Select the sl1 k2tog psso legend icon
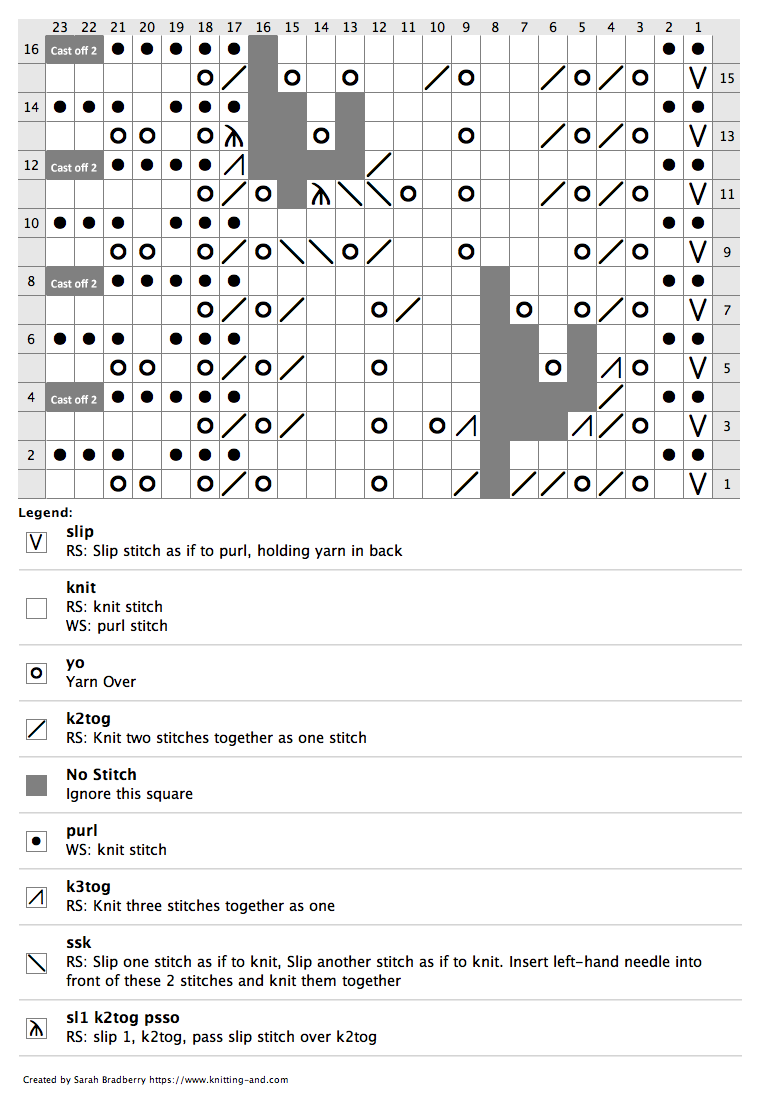This screenshot has width=761, height=1117. coord(37,1028)
